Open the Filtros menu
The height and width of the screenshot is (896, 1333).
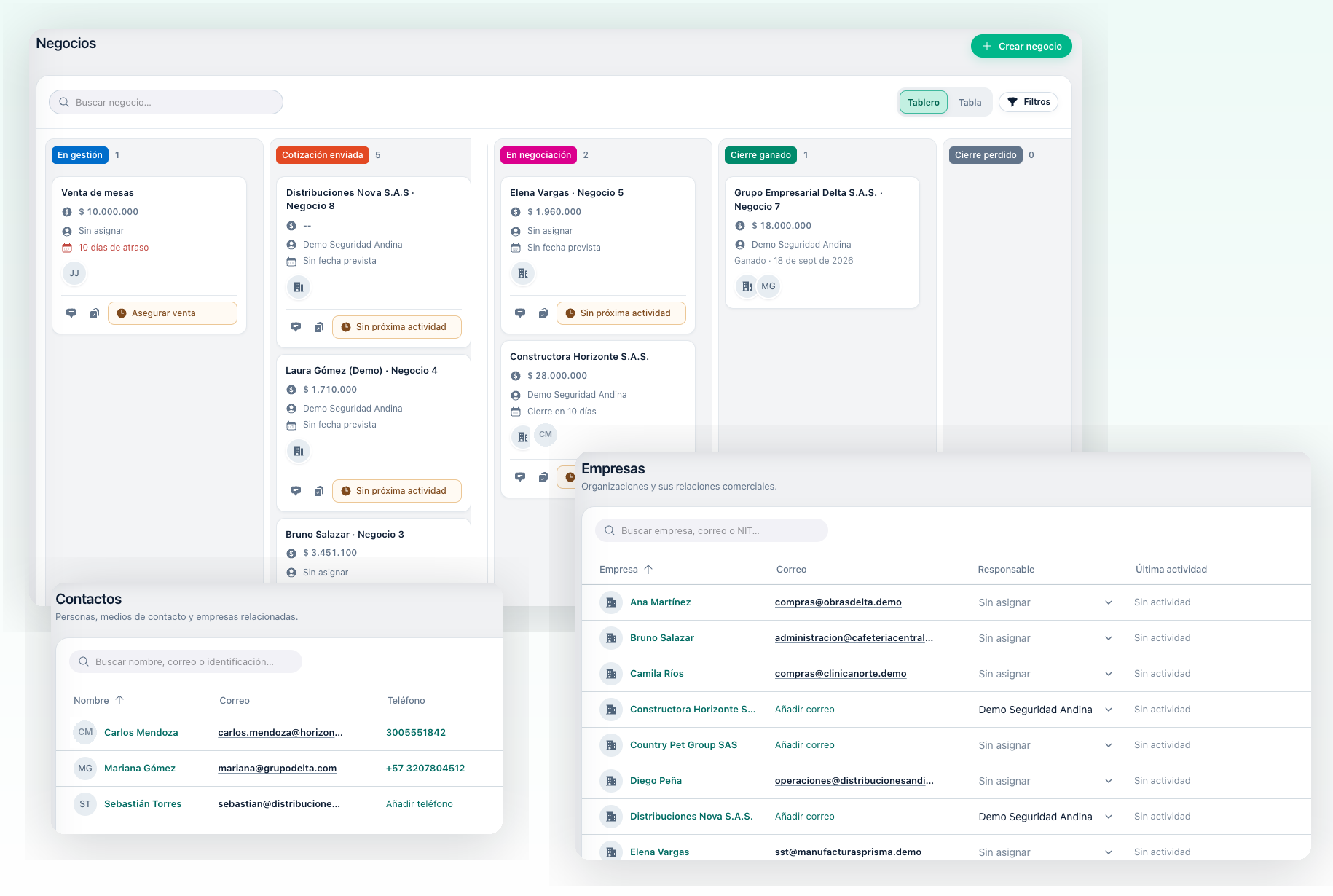[x=1029, y=102]
